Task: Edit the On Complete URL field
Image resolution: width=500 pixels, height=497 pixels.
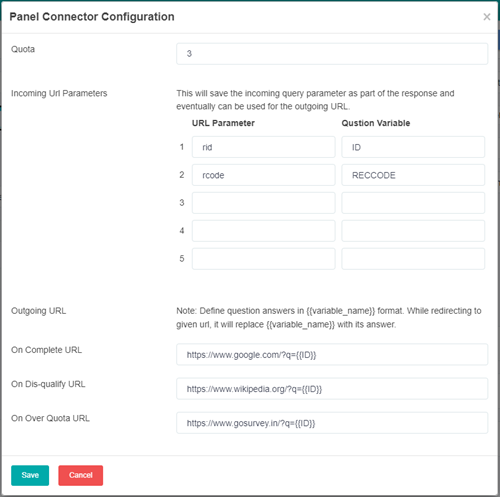Action: 332,355
